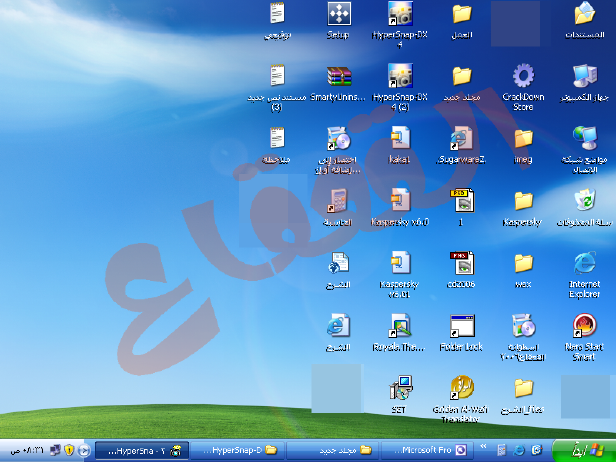Open the CrackDown Store icon
Viewport: 616px width, 462px height.
coord(522,77)
